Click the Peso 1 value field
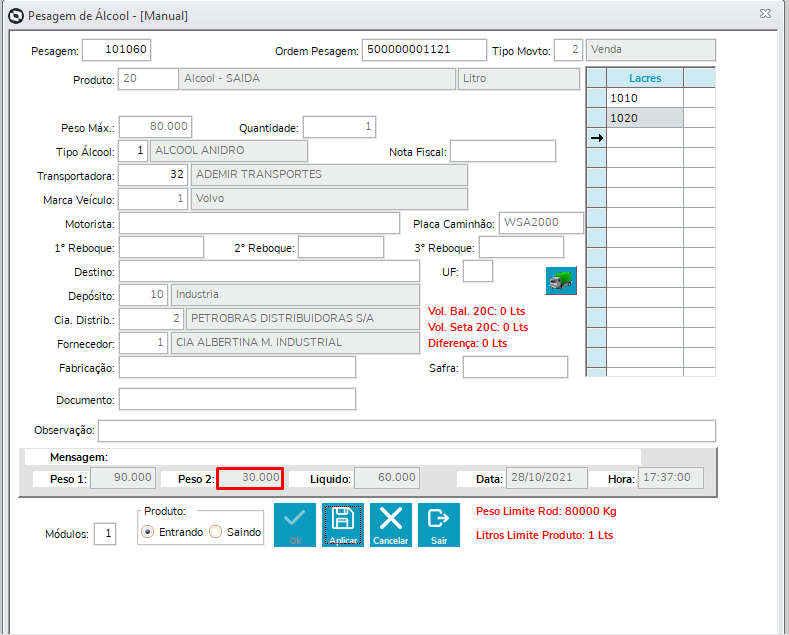The image size is (789, 635). click(123, 478)
